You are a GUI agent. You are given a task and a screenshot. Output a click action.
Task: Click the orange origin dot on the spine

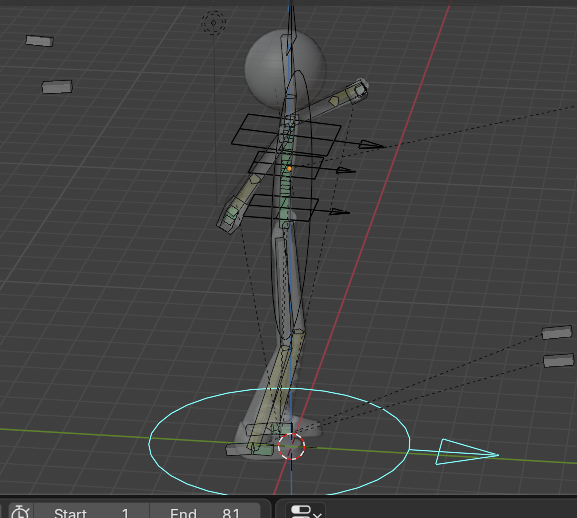coord(290,168)
